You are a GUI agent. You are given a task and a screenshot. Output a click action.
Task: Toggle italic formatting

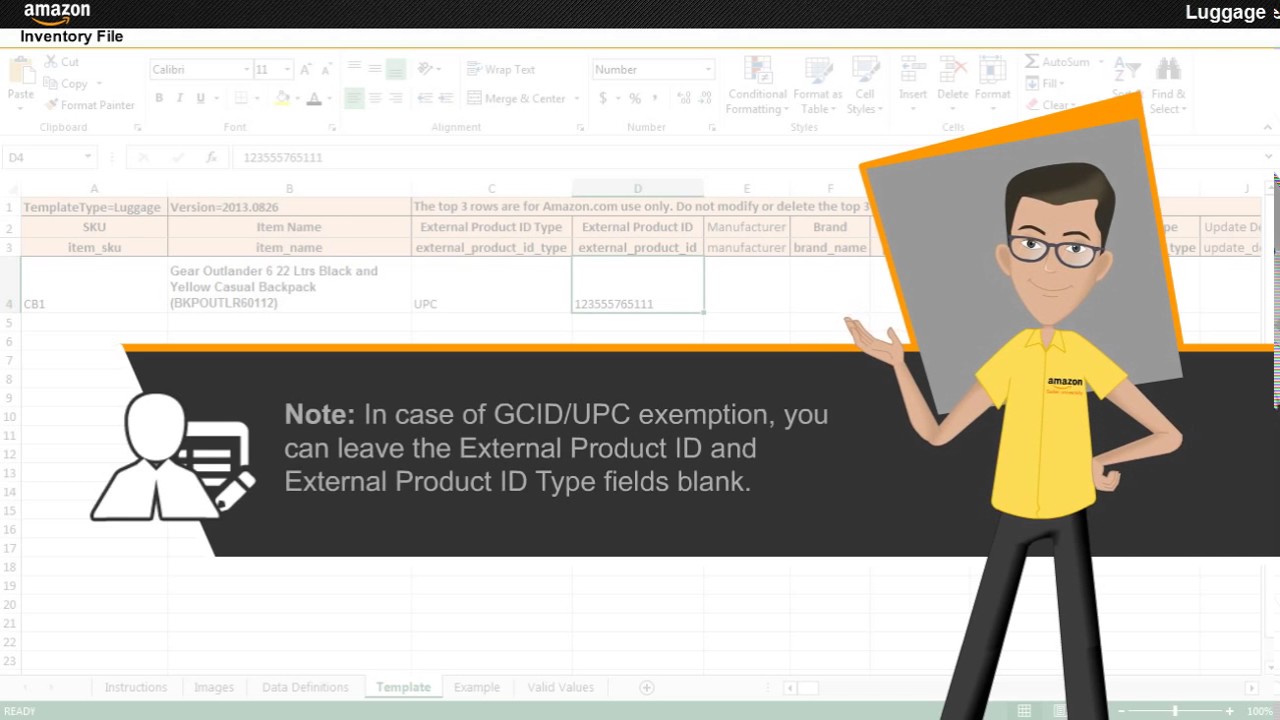click(179, 98)
